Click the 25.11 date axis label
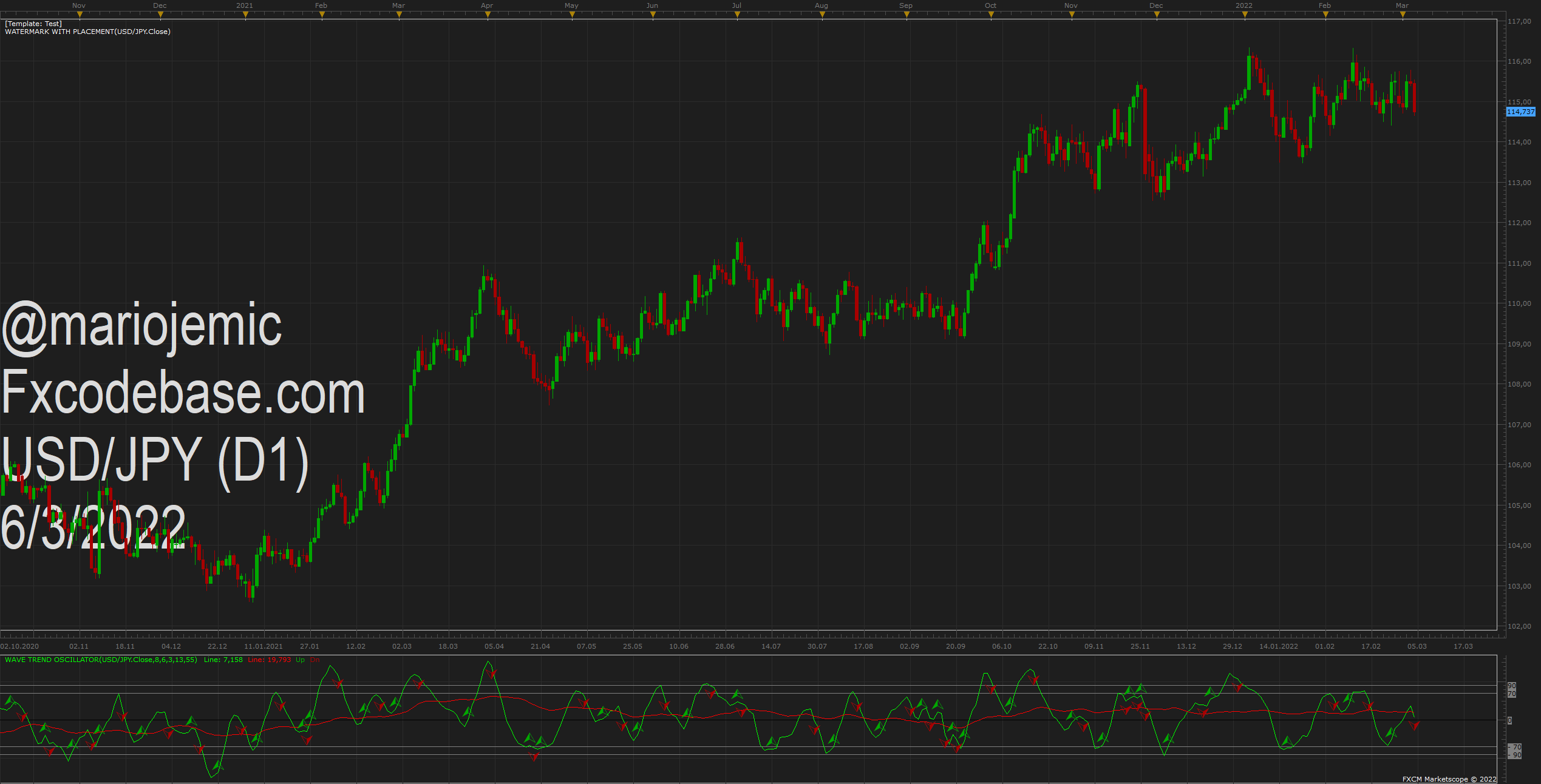 pos(1140,646)
